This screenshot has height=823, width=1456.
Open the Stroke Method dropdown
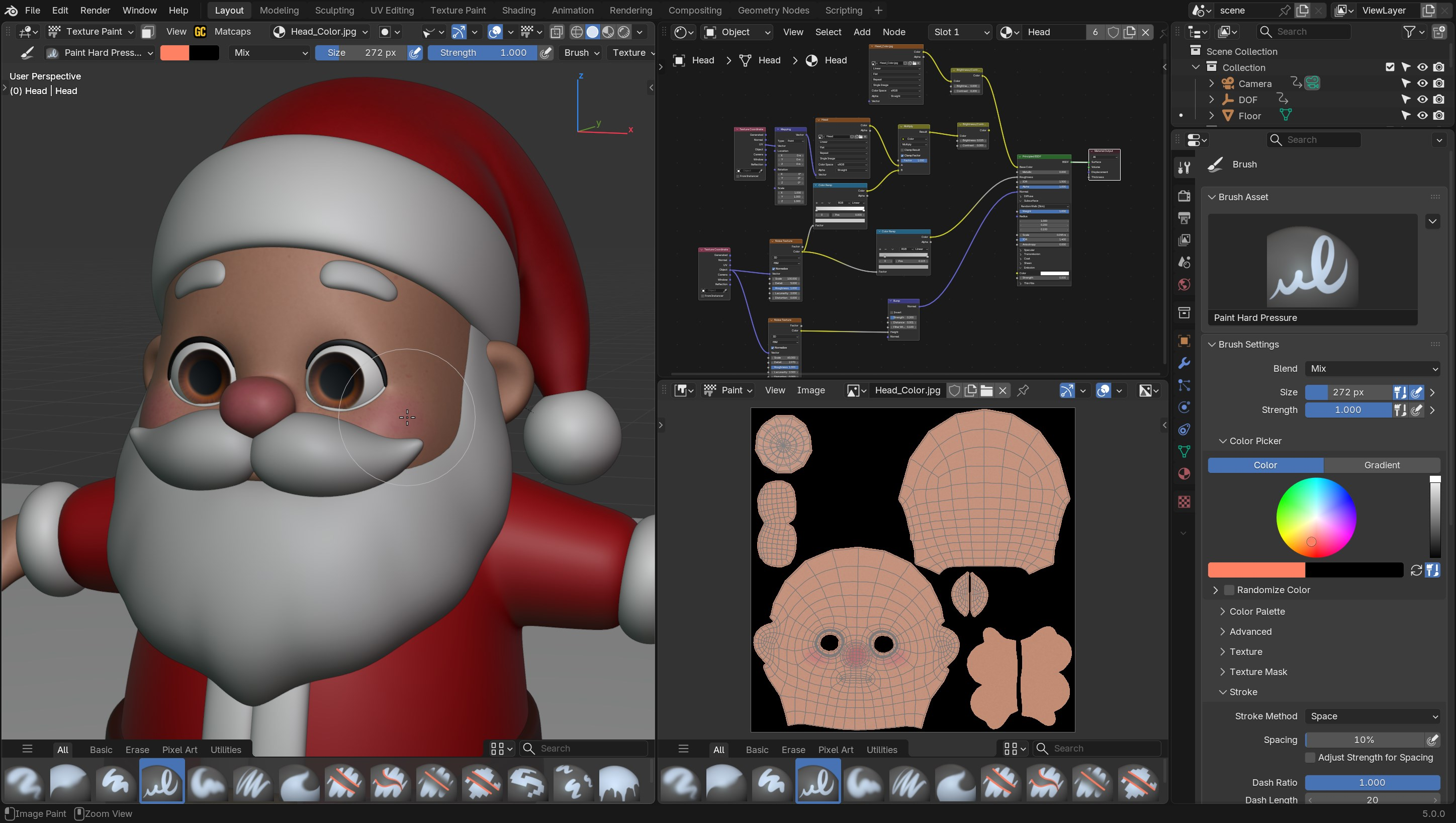click(x=1373, y=716)
